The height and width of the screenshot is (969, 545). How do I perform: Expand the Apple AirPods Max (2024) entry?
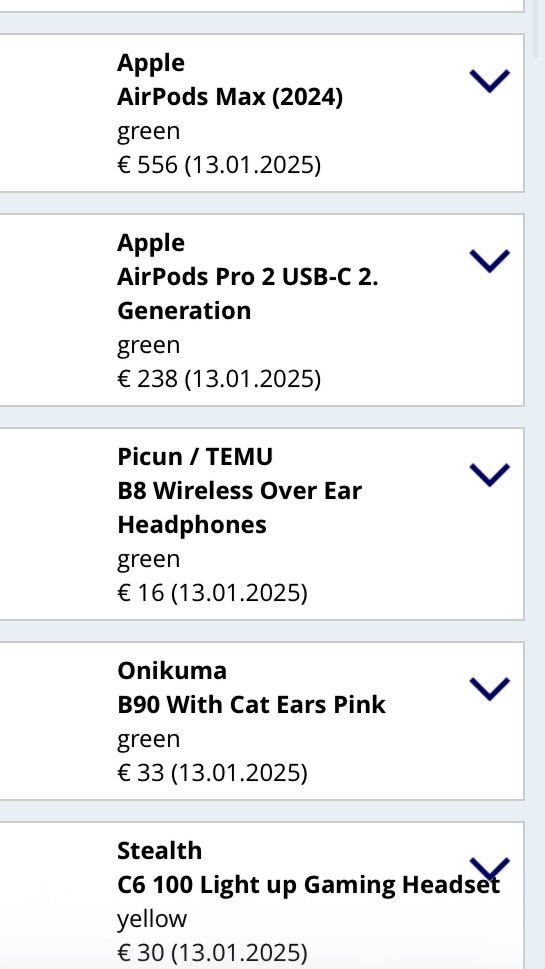489,81
